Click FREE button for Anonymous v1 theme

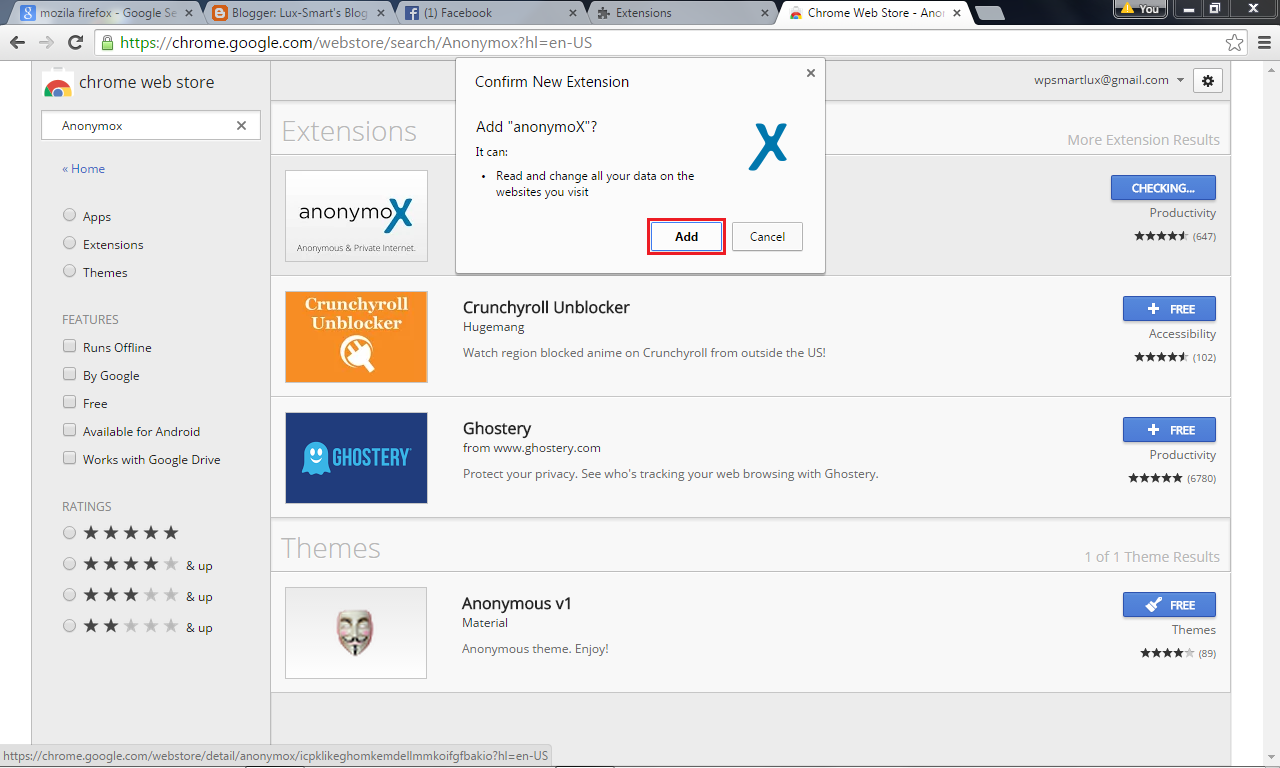[x=1169, y=605]
